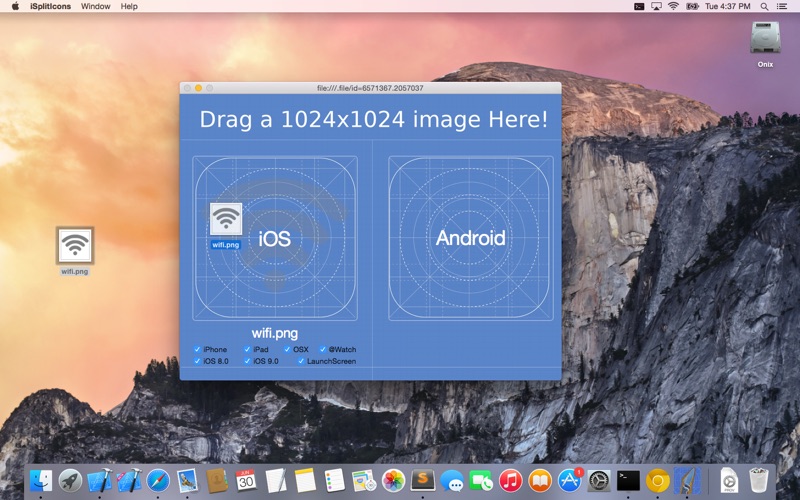Minimize the iSplitIcons window
800x500 pixels.
coord(198,88)
